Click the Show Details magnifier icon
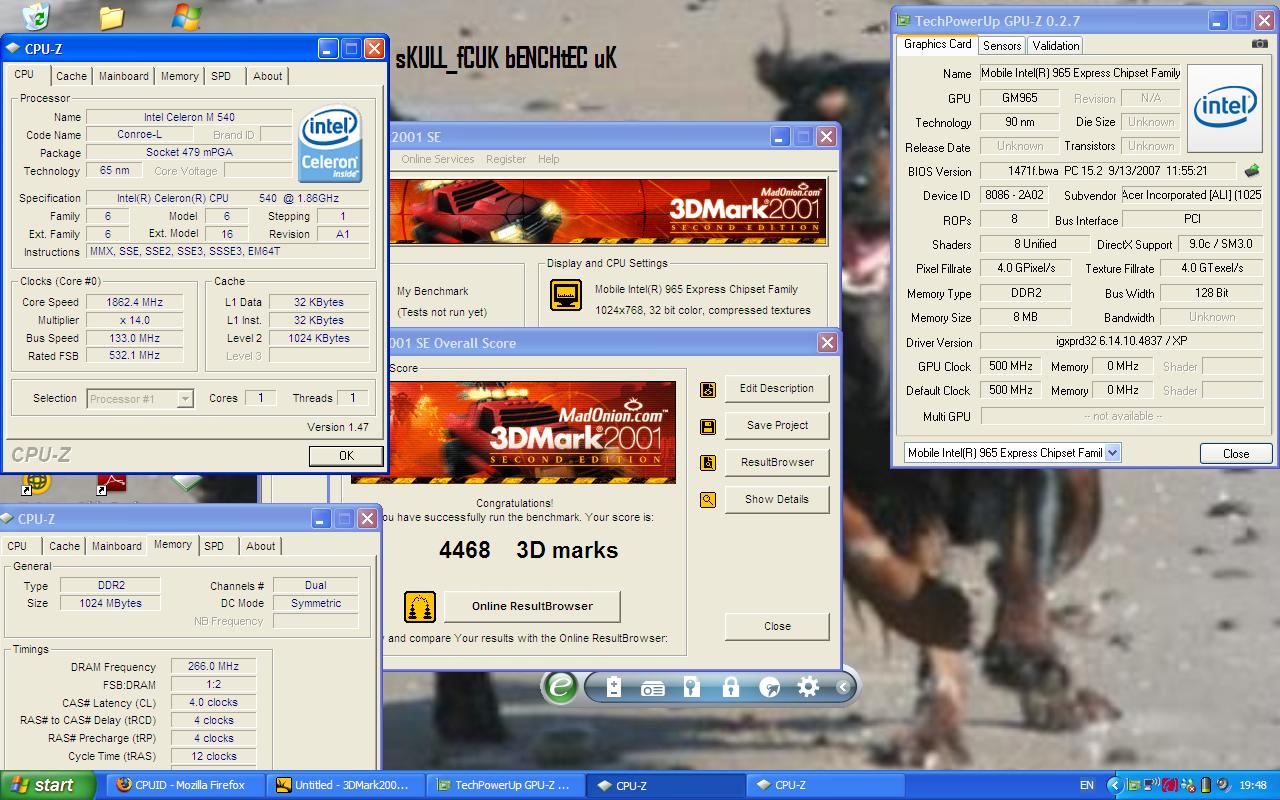This screenshot has height=800, width=1280. [x=708, y=500]
